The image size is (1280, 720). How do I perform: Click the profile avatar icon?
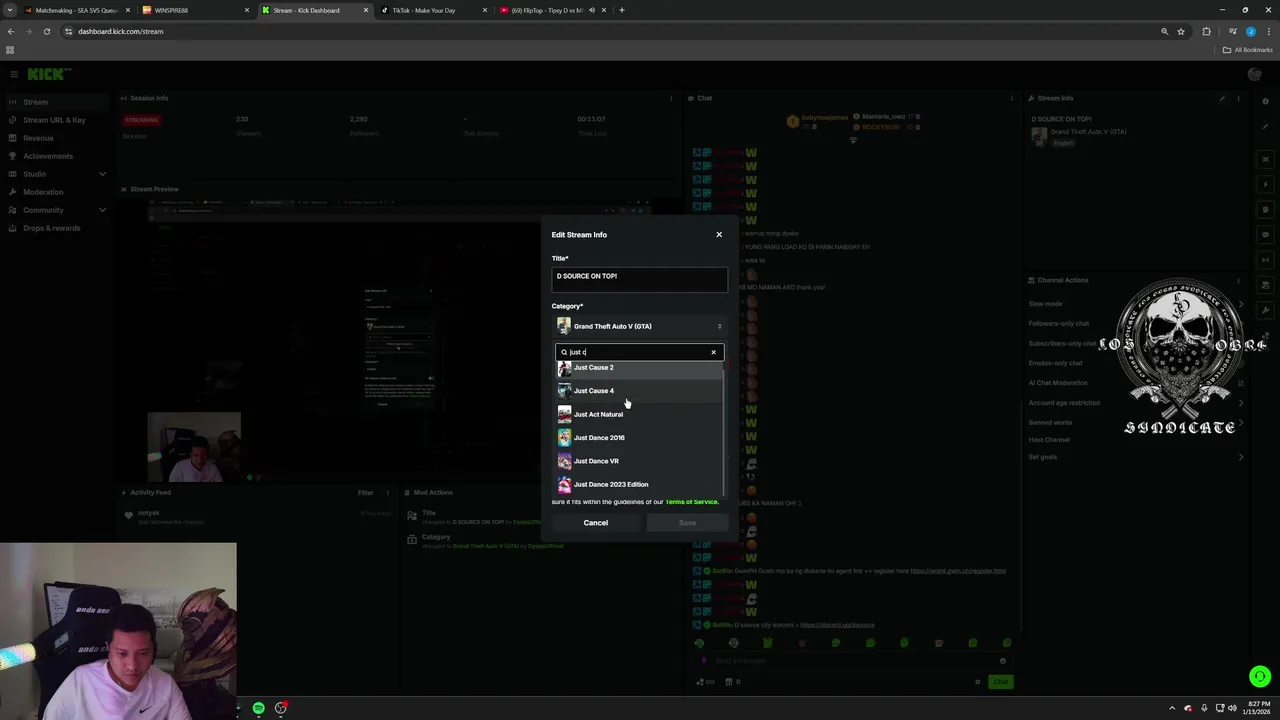tap(1255, 74)
